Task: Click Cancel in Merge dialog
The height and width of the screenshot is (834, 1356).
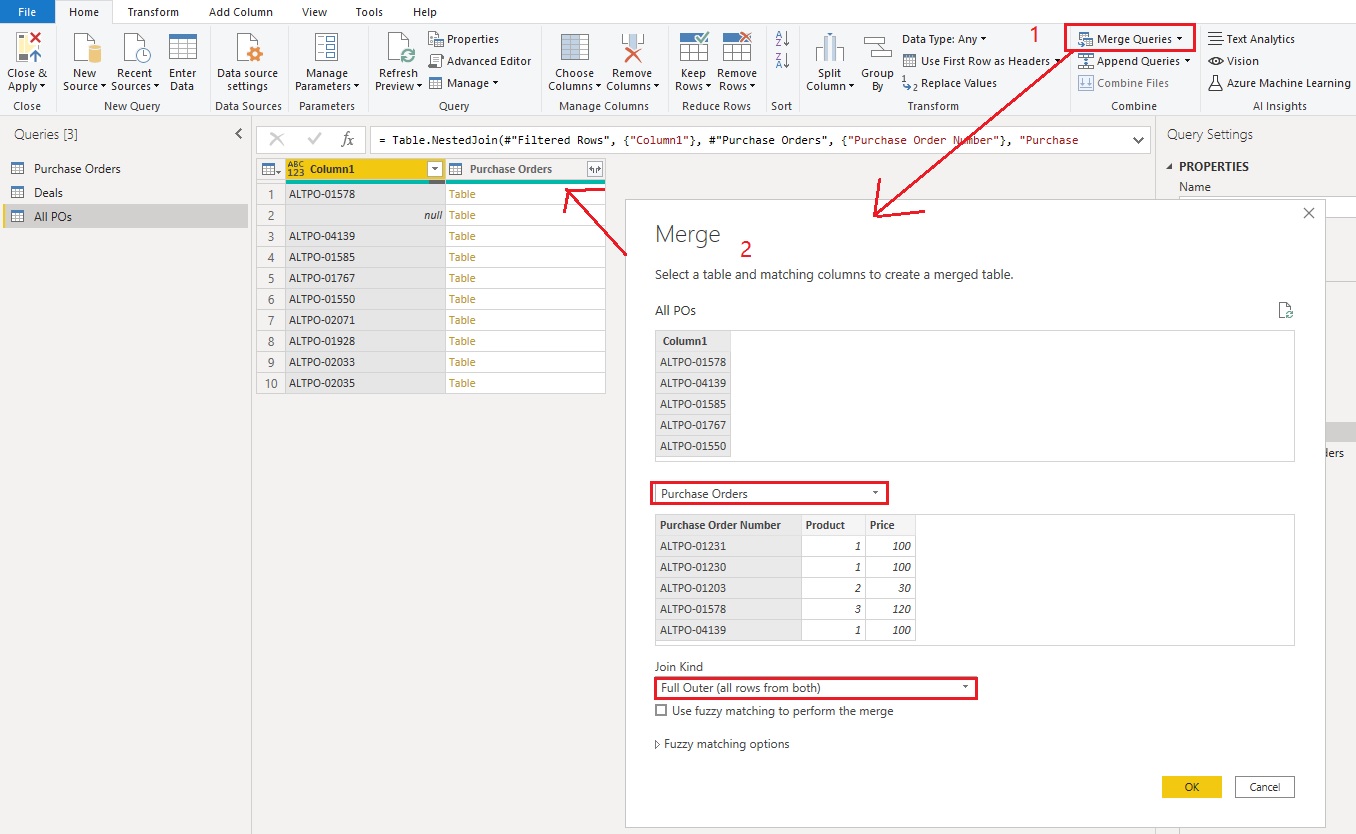Action: click(1264, 787)
